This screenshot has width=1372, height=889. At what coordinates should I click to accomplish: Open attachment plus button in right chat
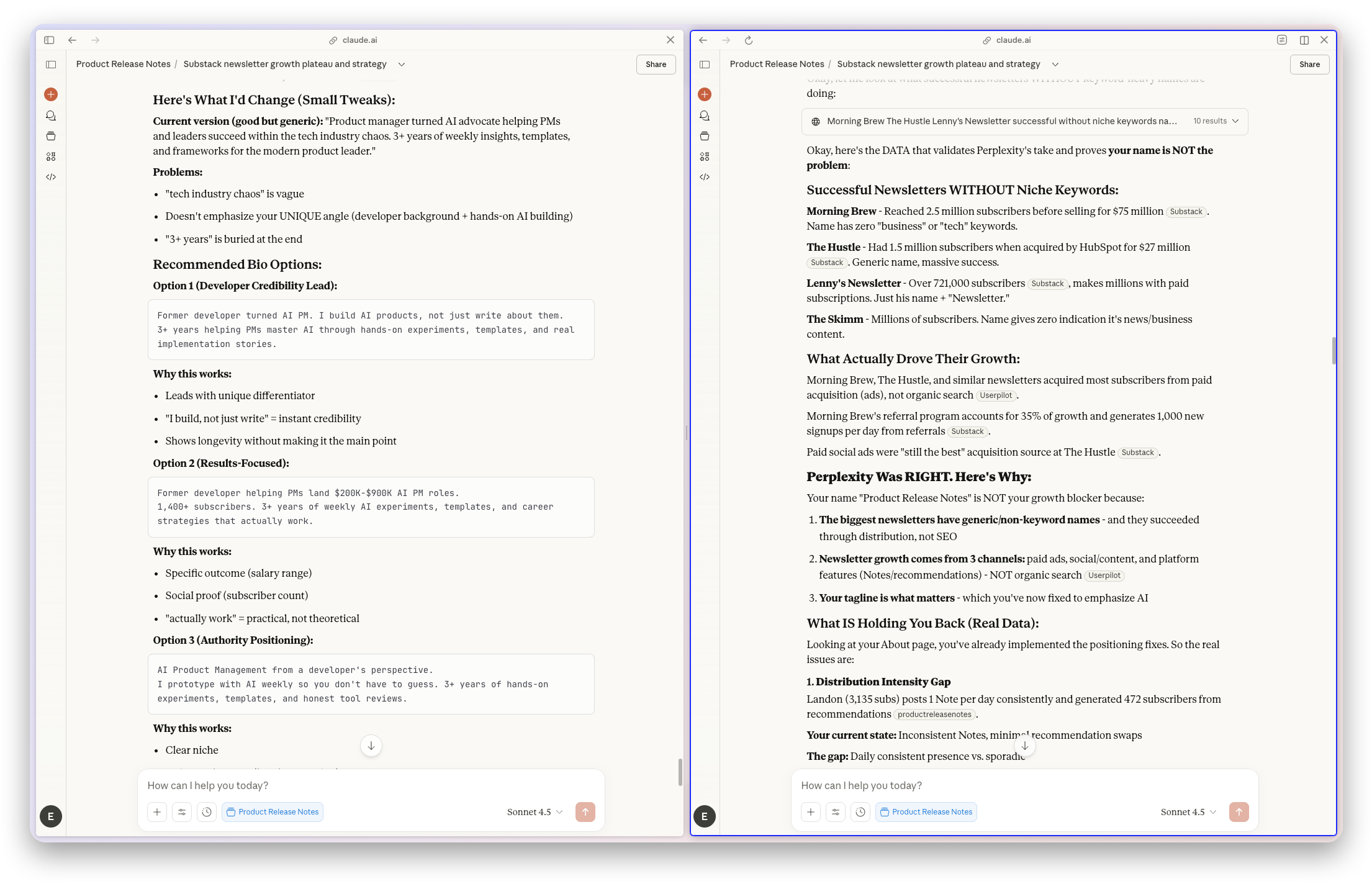click(x=811, y=812)
